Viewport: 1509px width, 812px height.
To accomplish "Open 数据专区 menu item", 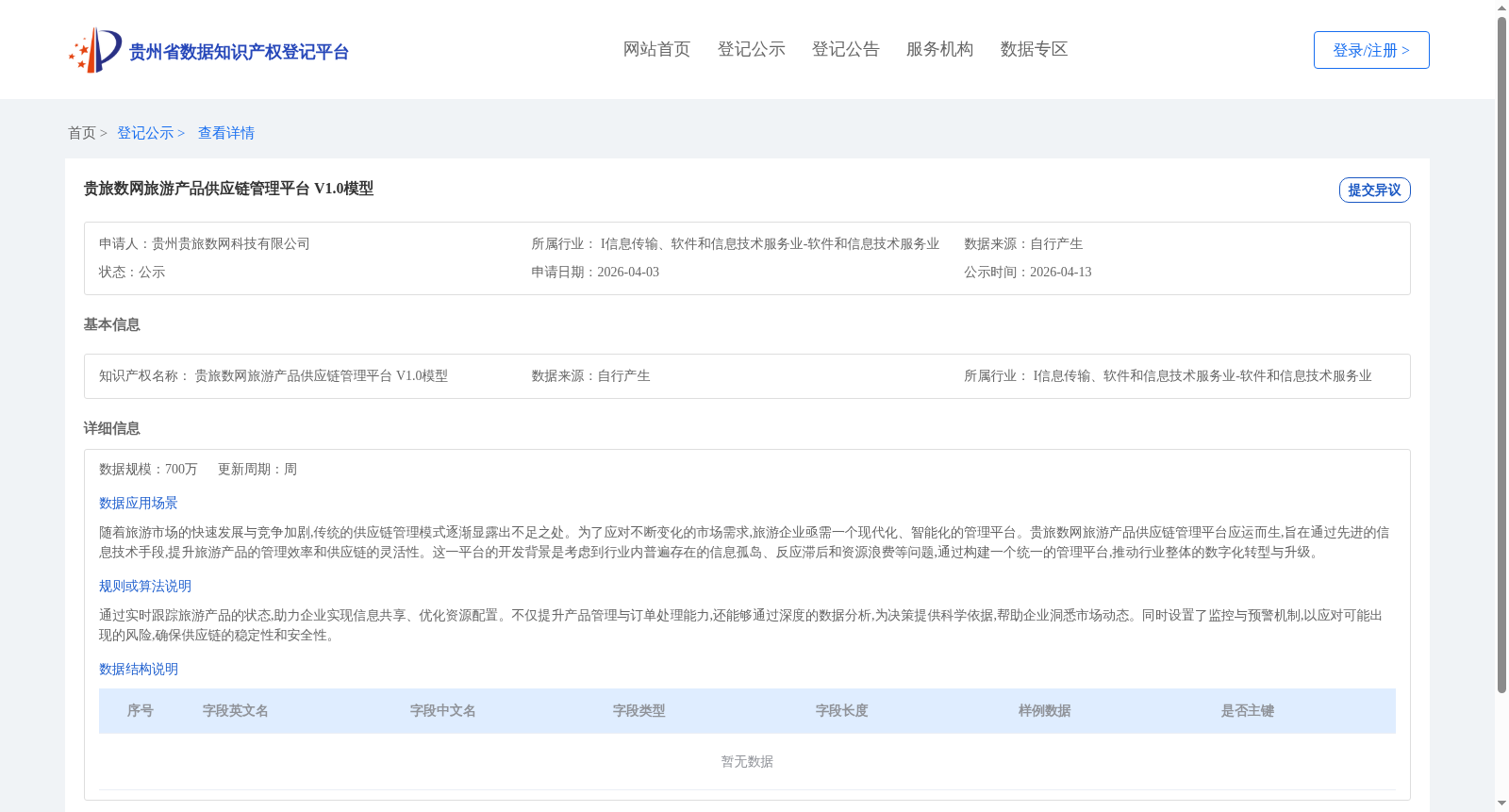I will tap(1034, 49).
